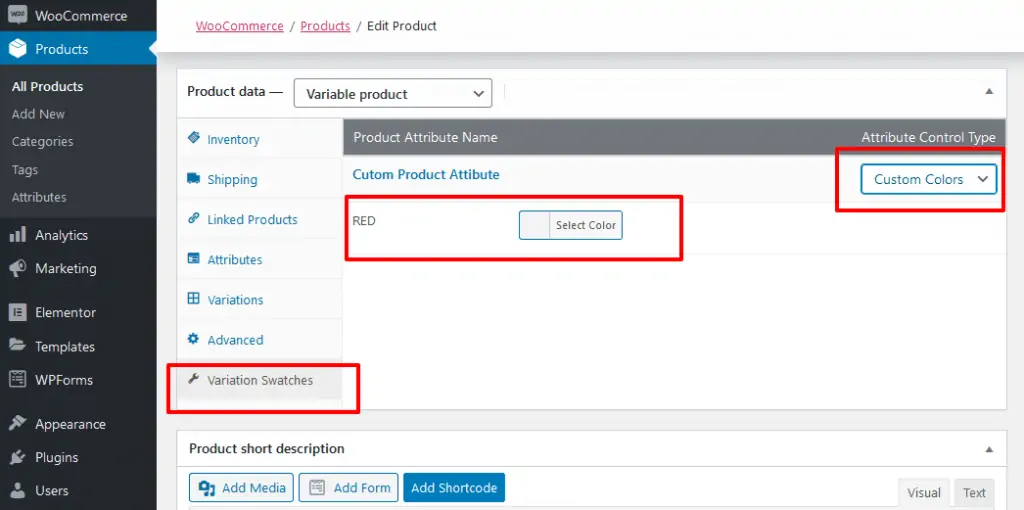
Task: Click the Add Form button
Action: 349,488
